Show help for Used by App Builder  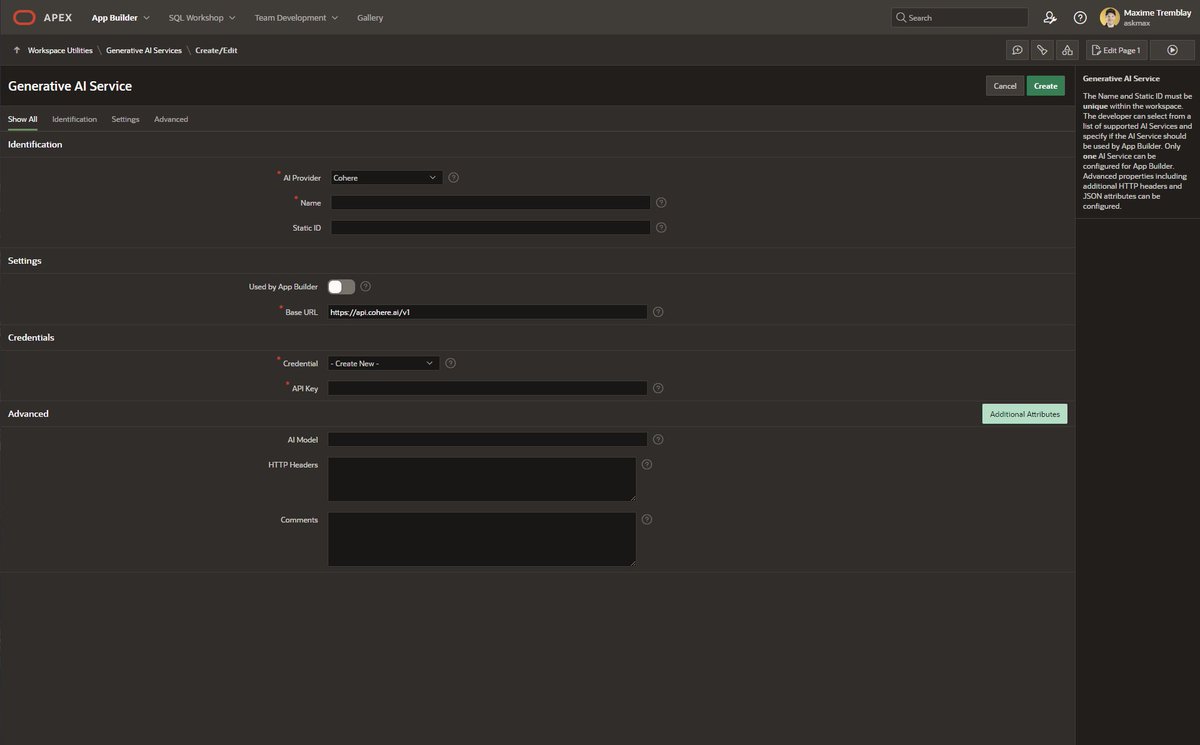coord(365,286)
